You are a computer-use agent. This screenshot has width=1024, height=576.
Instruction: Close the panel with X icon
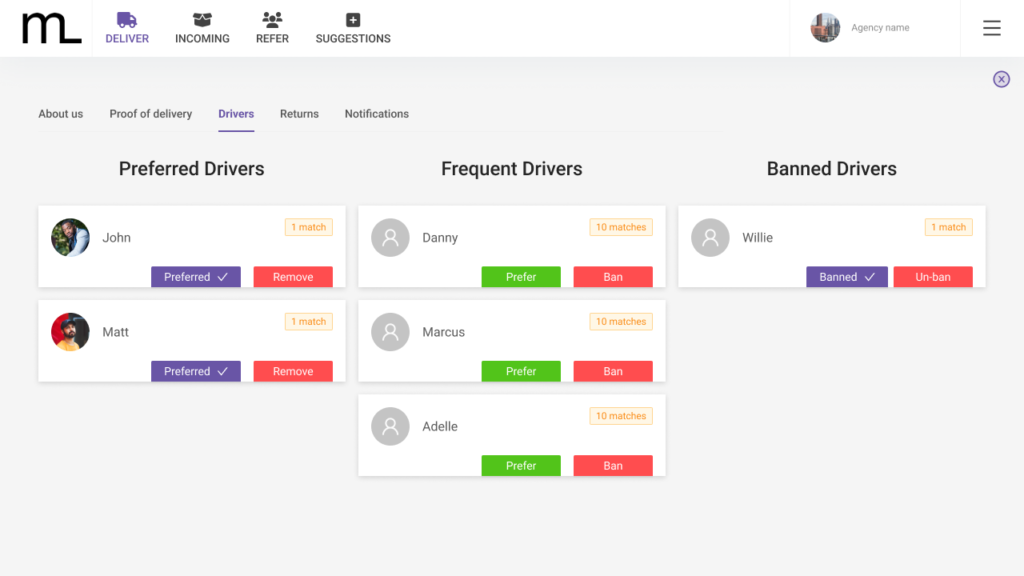[1001, 79]
